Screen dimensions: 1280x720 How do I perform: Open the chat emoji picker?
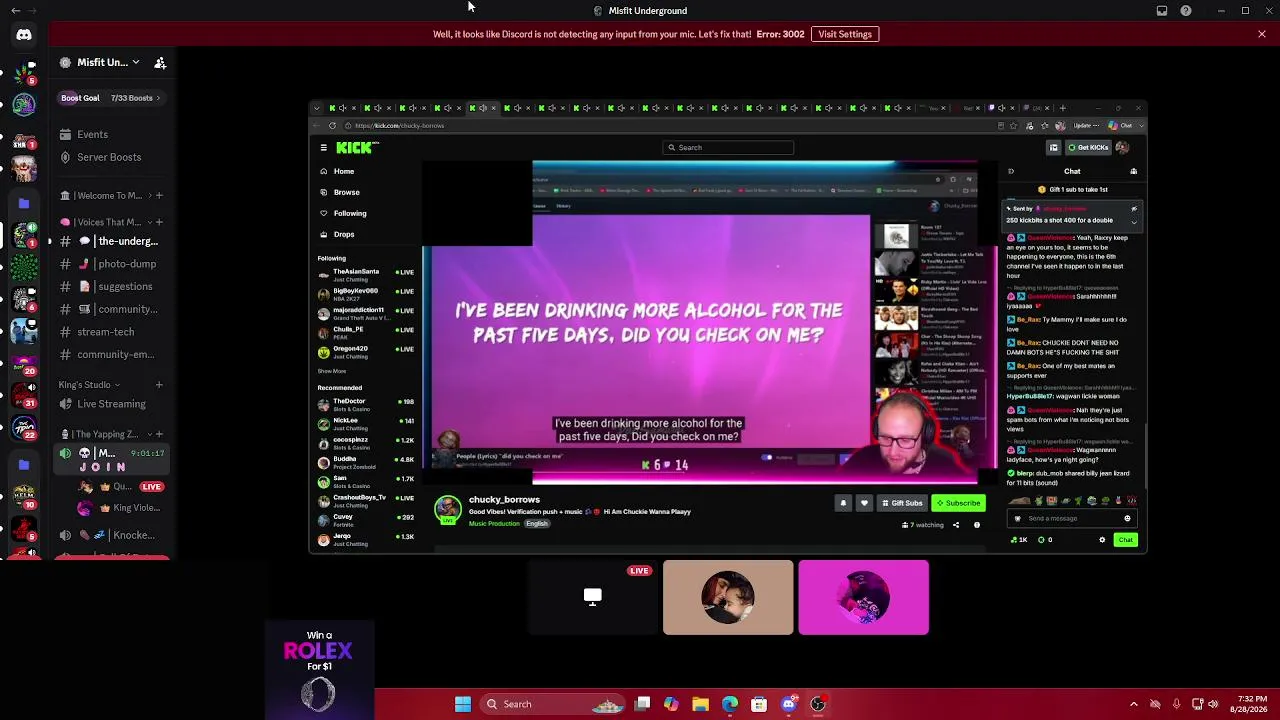(1127, 518)
